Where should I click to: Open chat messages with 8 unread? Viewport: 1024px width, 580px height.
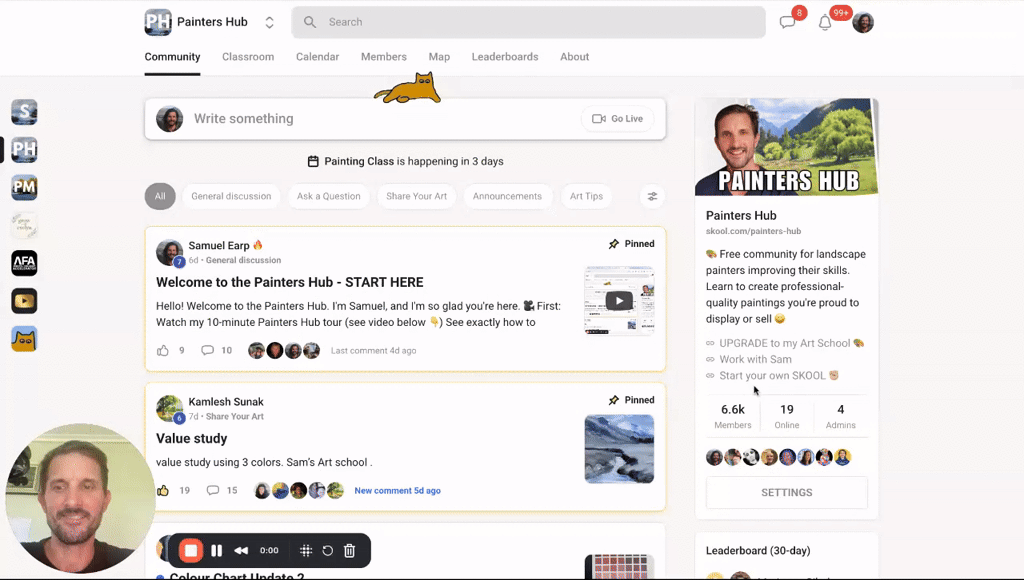point(788,21)
